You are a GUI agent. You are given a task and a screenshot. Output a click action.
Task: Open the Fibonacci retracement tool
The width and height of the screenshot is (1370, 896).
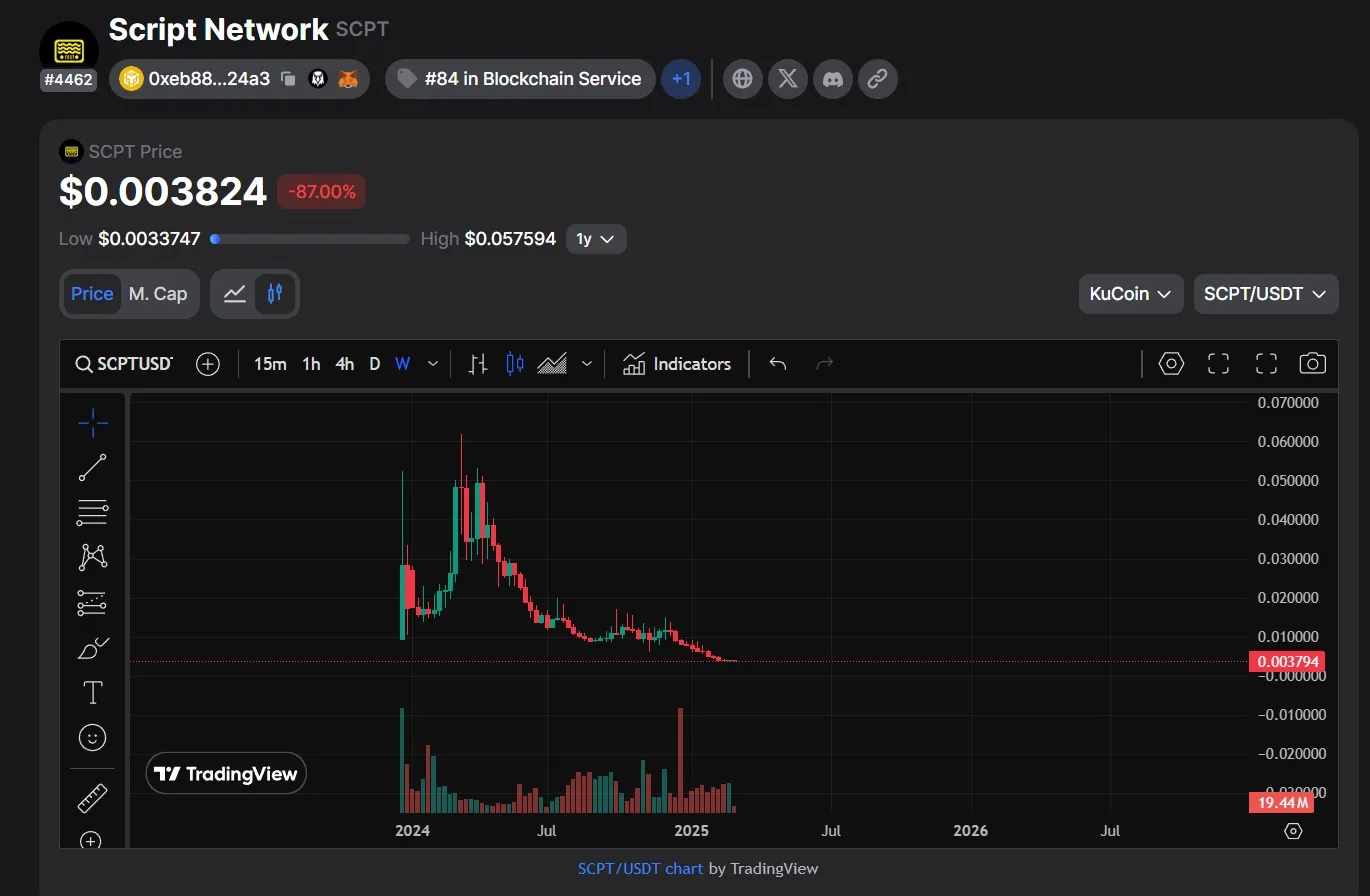pos(92,512)
